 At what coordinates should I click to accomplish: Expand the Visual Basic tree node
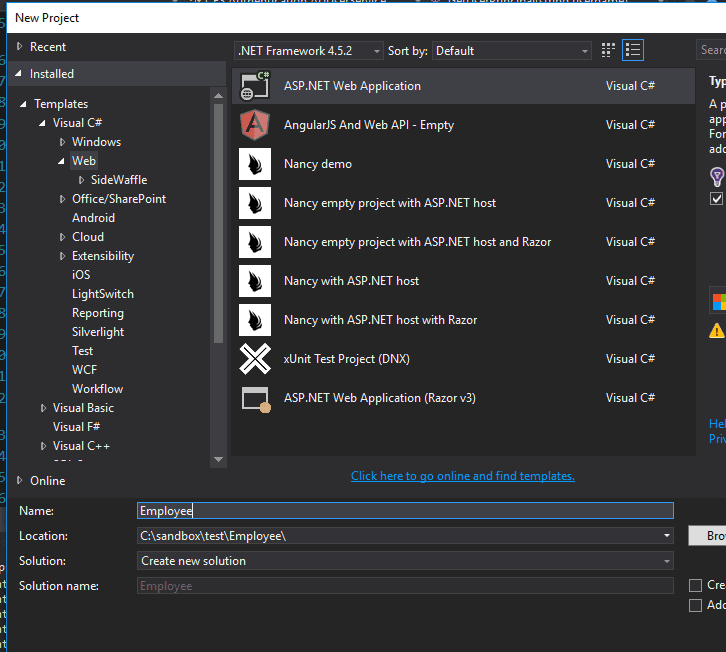click(43, 408)
